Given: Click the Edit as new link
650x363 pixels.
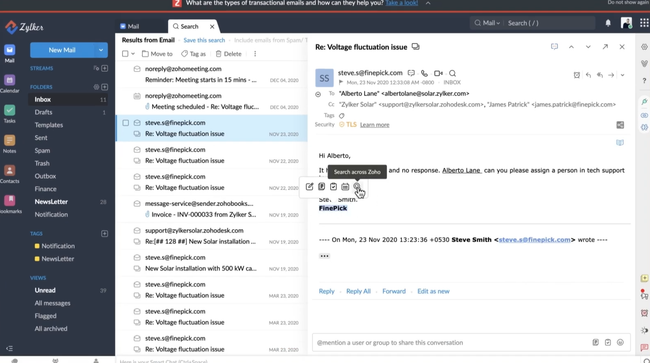Looking at the screenshot, I should (433, 291).
